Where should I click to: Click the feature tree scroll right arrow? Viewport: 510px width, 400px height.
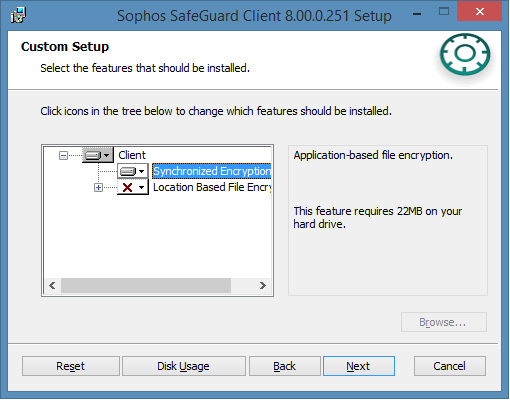[x=263, y=286]
